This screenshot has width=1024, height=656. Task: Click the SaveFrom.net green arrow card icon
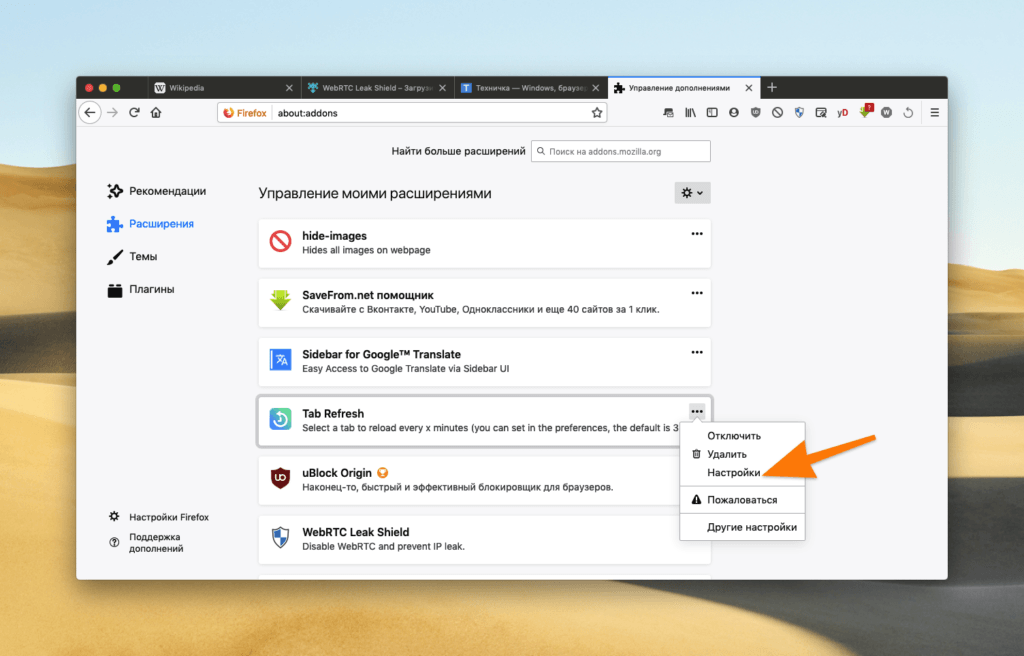[x=280, y=301]
